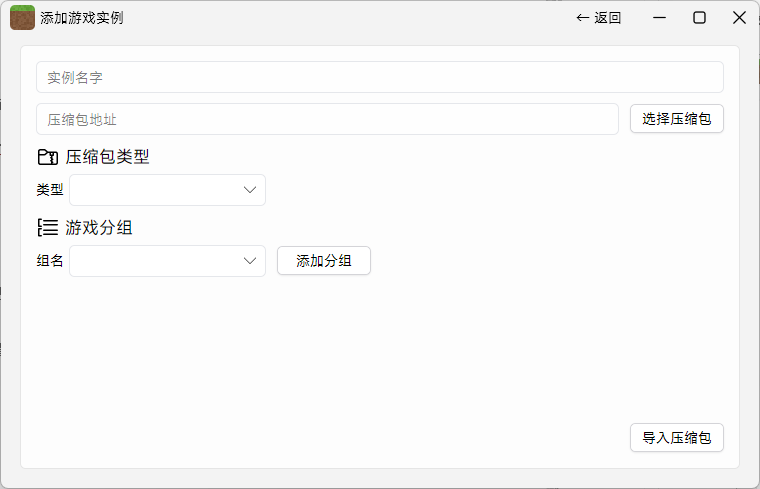This screenshot has width=760, height=489.
Task: Go back with the 返回 arrow button
Action: 599,17
